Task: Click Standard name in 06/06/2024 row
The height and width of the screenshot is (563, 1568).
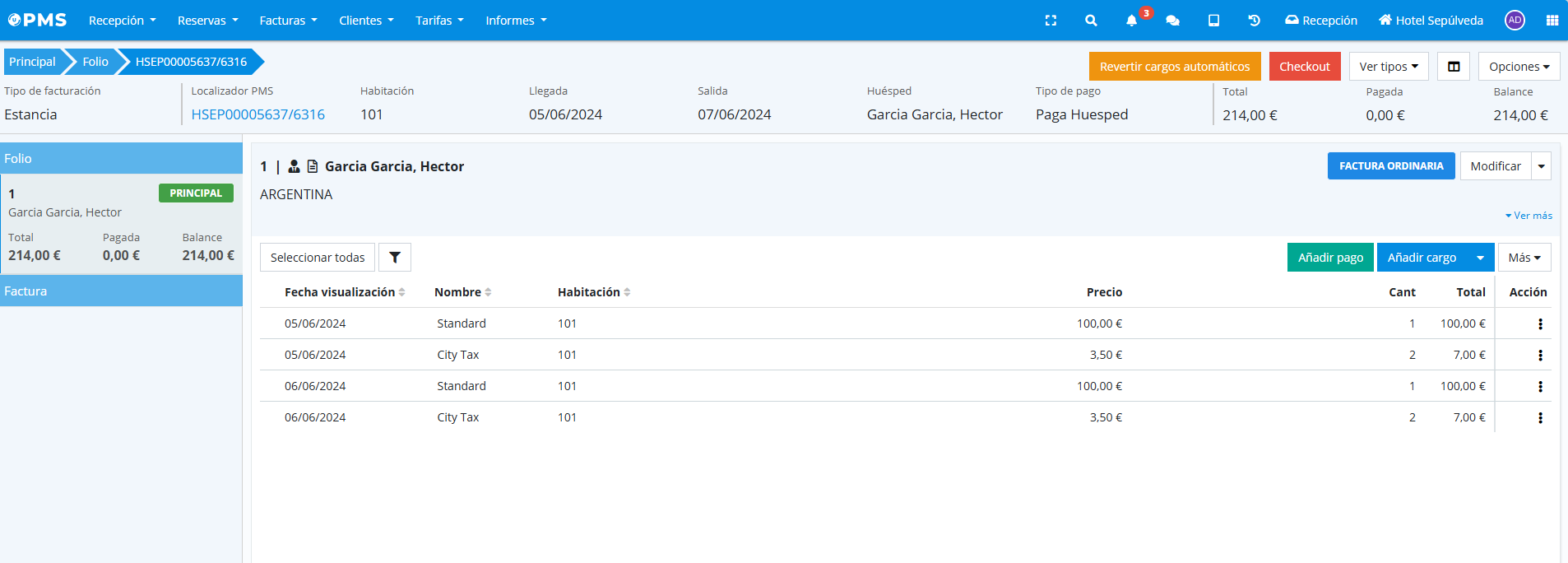Action: 462,386
